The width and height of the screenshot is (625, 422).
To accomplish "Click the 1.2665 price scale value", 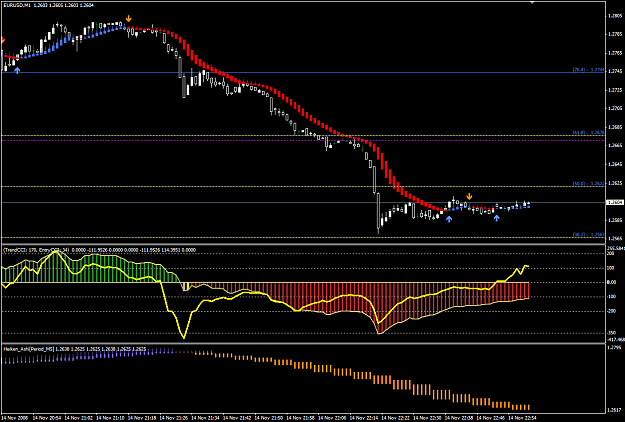I will 615,145.
